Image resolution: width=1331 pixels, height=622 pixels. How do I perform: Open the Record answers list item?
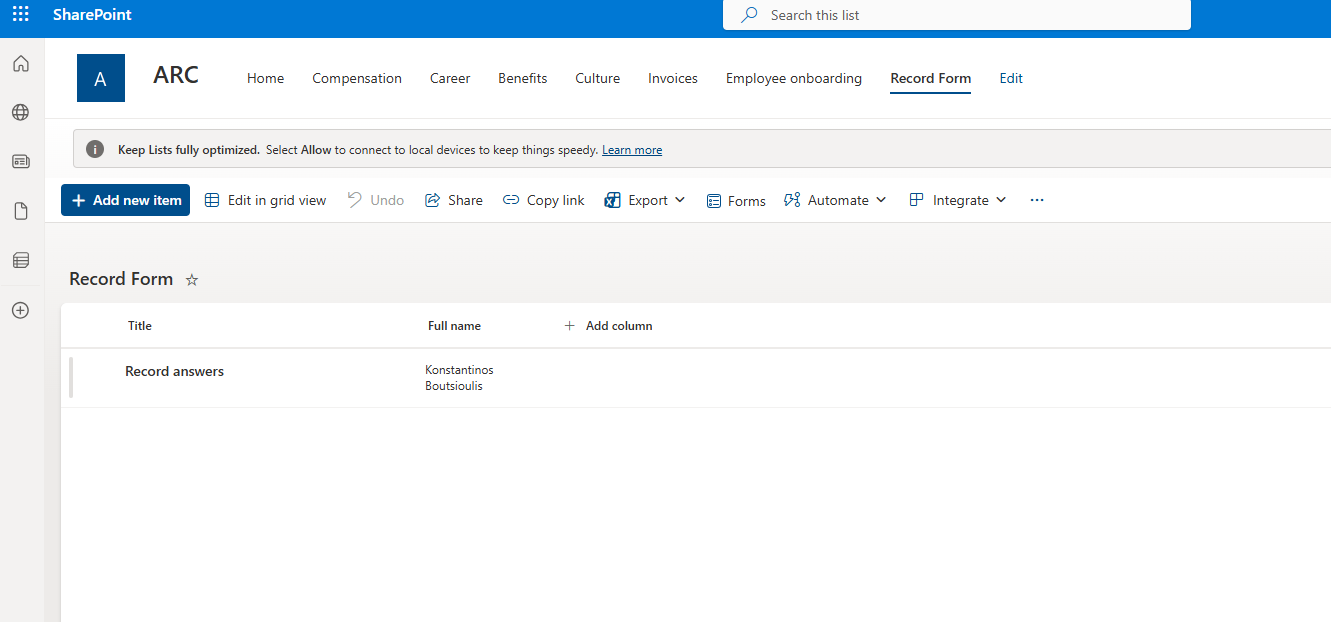tap(174, 371)
